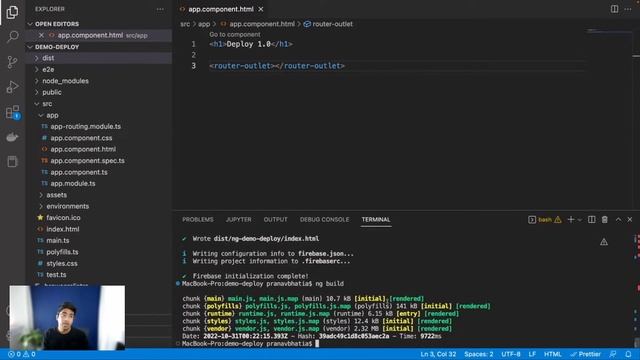The height and width of the screenshot is (360, 640).
Task: Change file encoding UTF-8
Action: pos(511,354)
